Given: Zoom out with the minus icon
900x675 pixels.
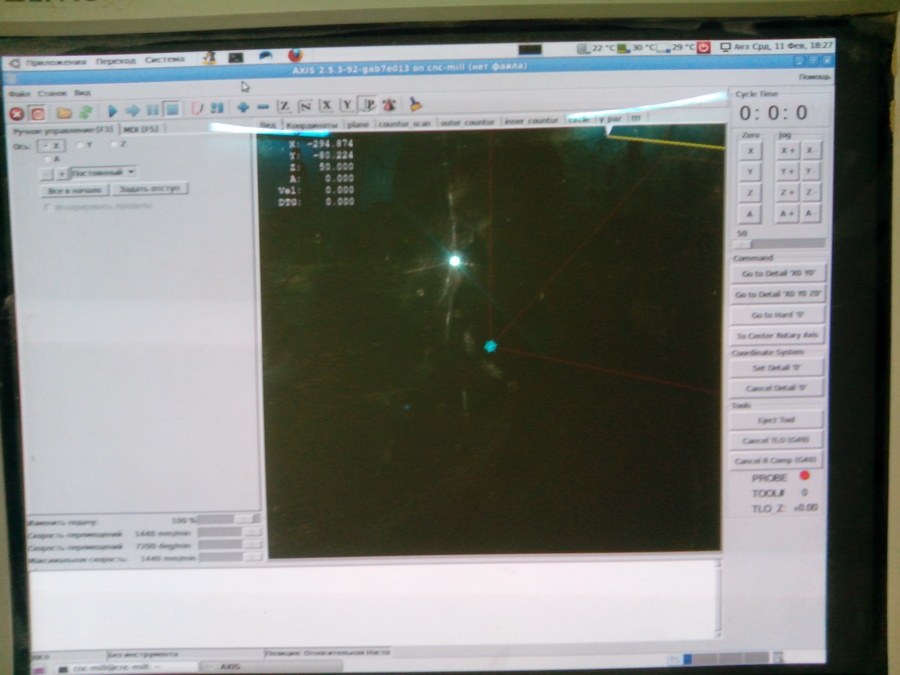Looking at the screenshot, I should pos(263,107).
